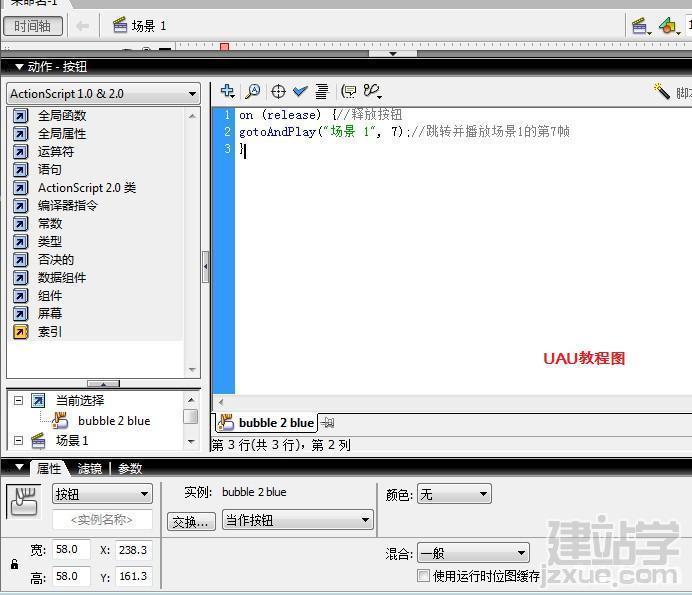Click the script navigator scrollbar thumb

point(191,416)
